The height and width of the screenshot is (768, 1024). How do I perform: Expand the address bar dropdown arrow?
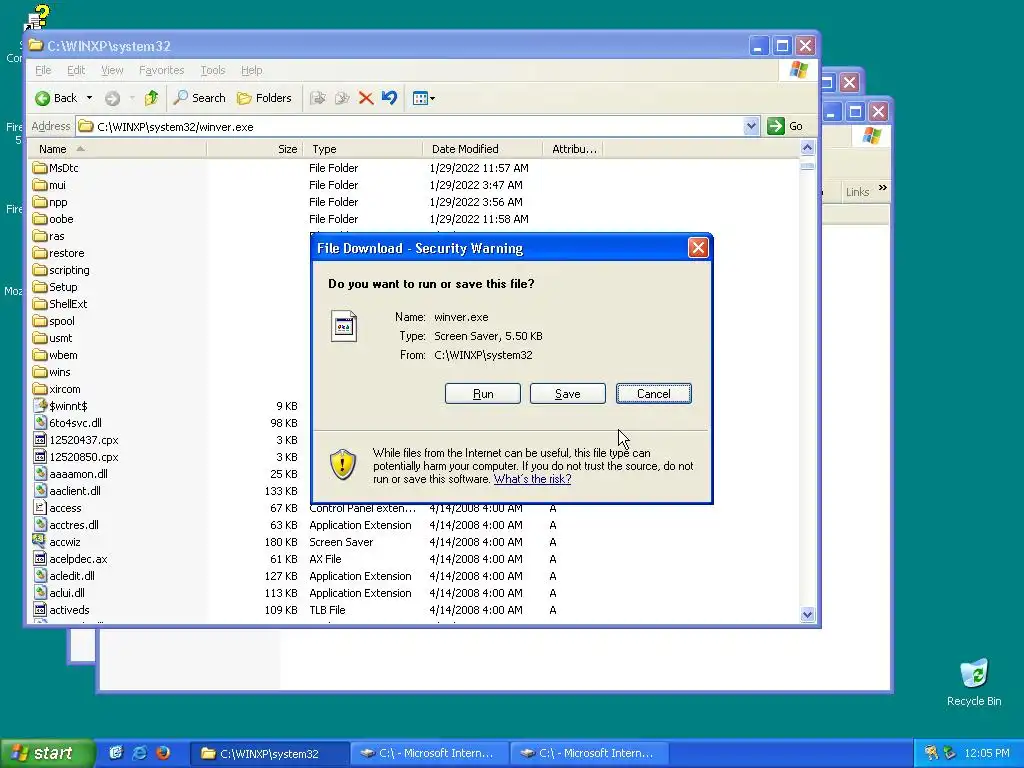(752, 126)
